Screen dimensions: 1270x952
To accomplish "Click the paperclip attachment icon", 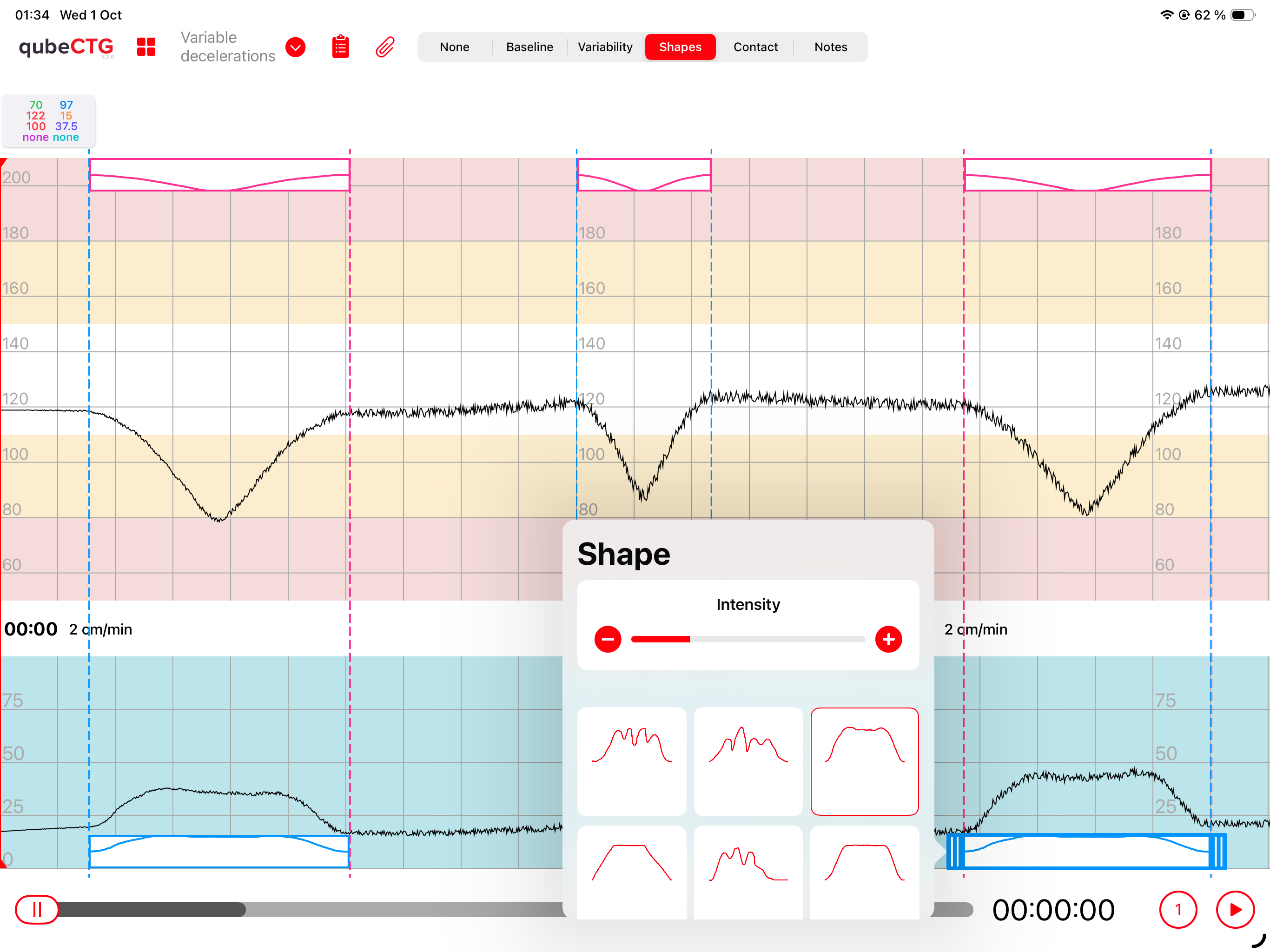I will point(385,47).
